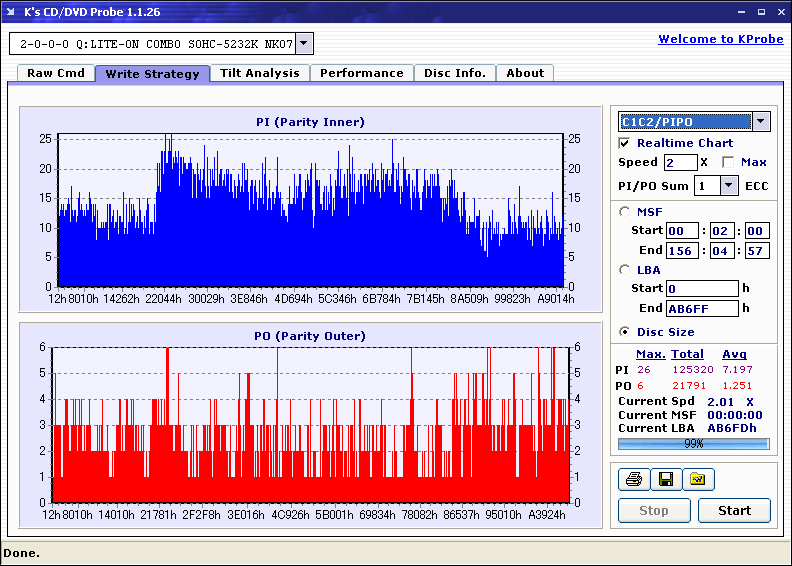
Task: Click the floppy disk save icon
Action: tap(665, 480)
